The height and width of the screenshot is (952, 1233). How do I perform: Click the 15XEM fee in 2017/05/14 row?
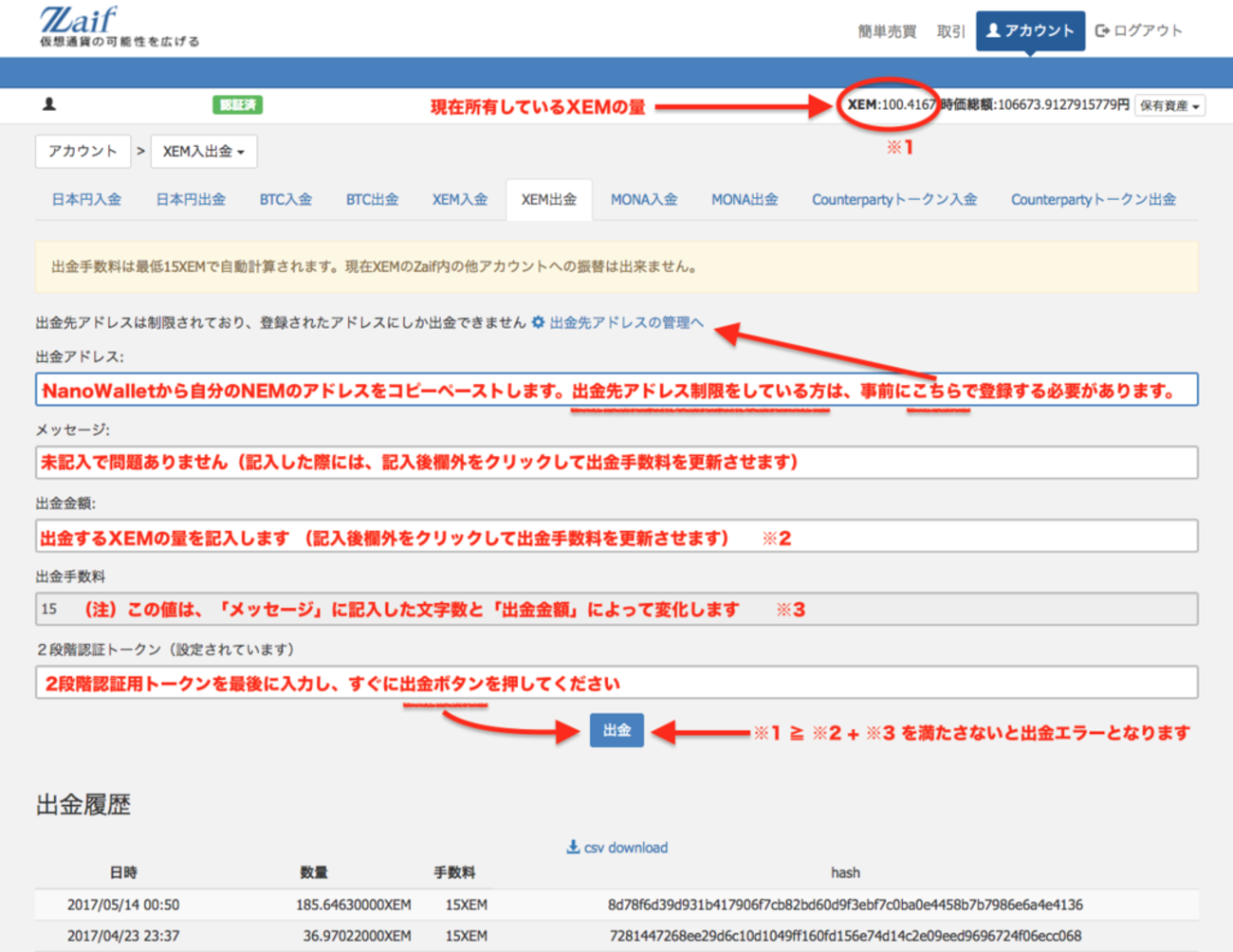coord(466,905)
